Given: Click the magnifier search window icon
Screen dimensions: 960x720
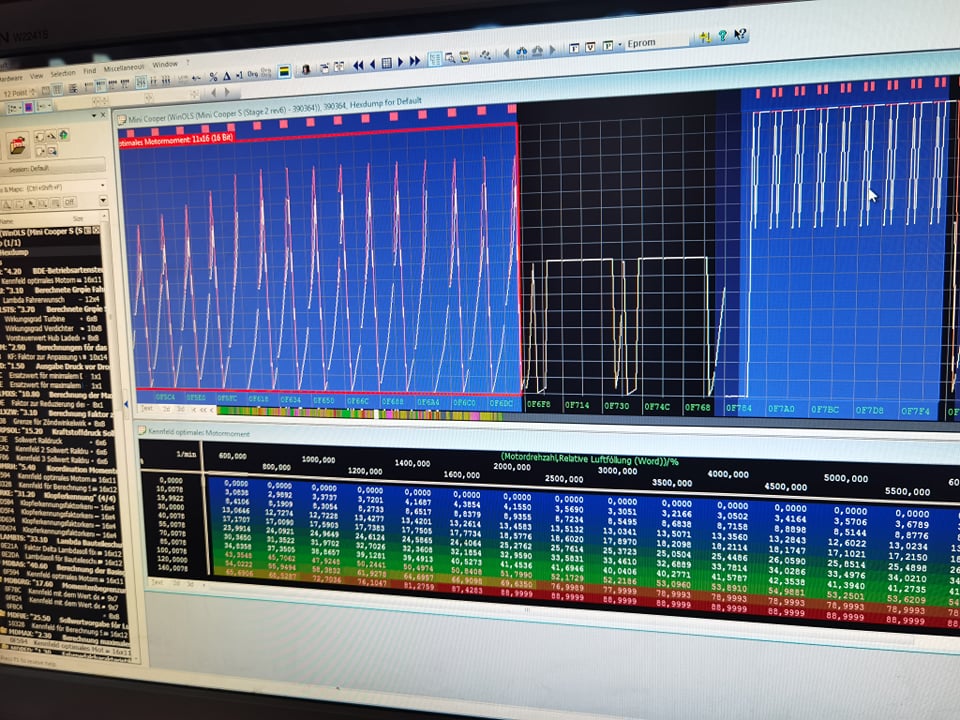Looking at the screenshot, I should [x=450, y=58].
